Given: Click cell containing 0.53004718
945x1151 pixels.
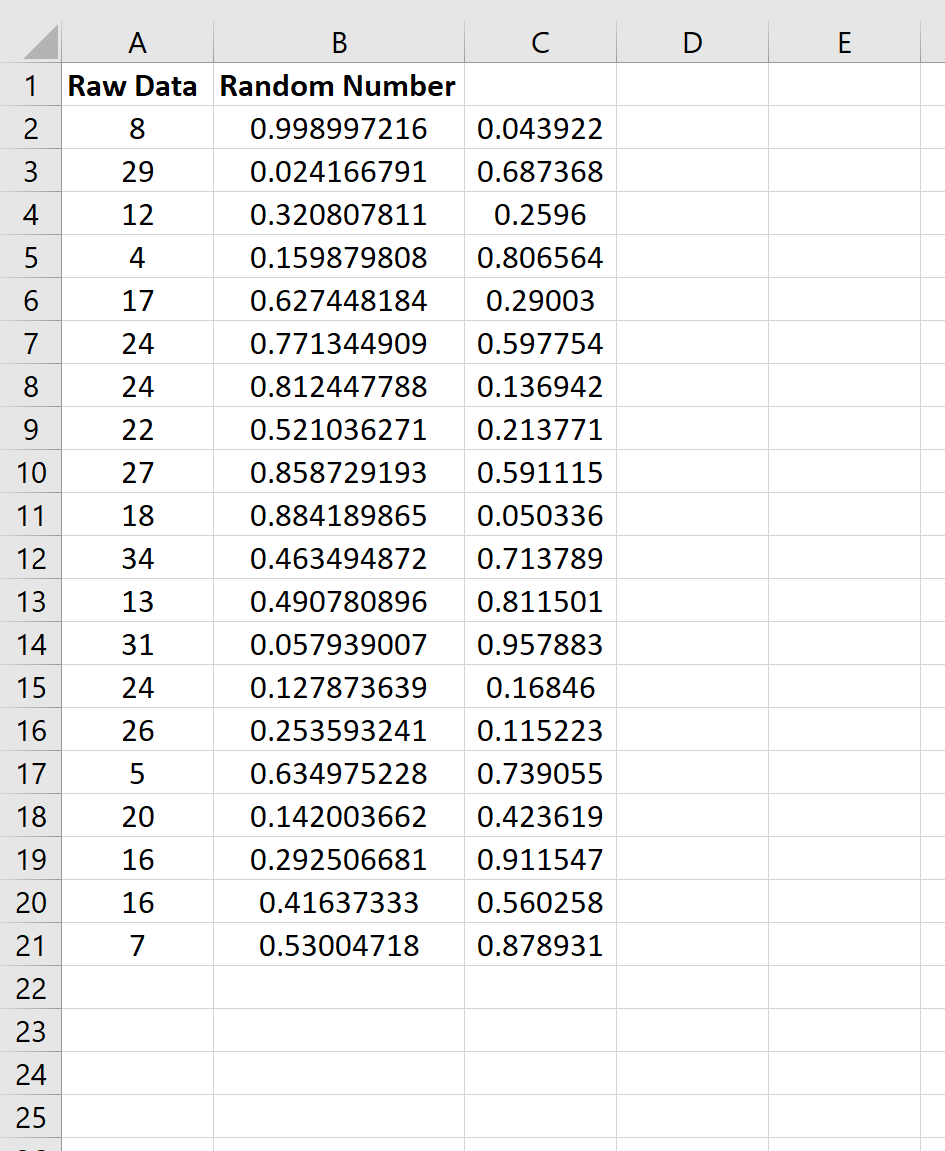Looking at the screenshot, I should tap(338, 945).
